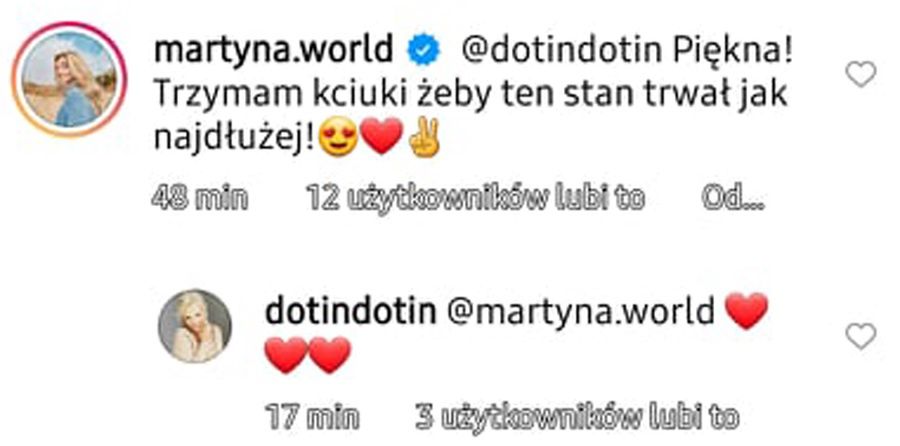Click the red heart right after @martyna.world mention
Screen dimensions: 900x446
point(746,311)
